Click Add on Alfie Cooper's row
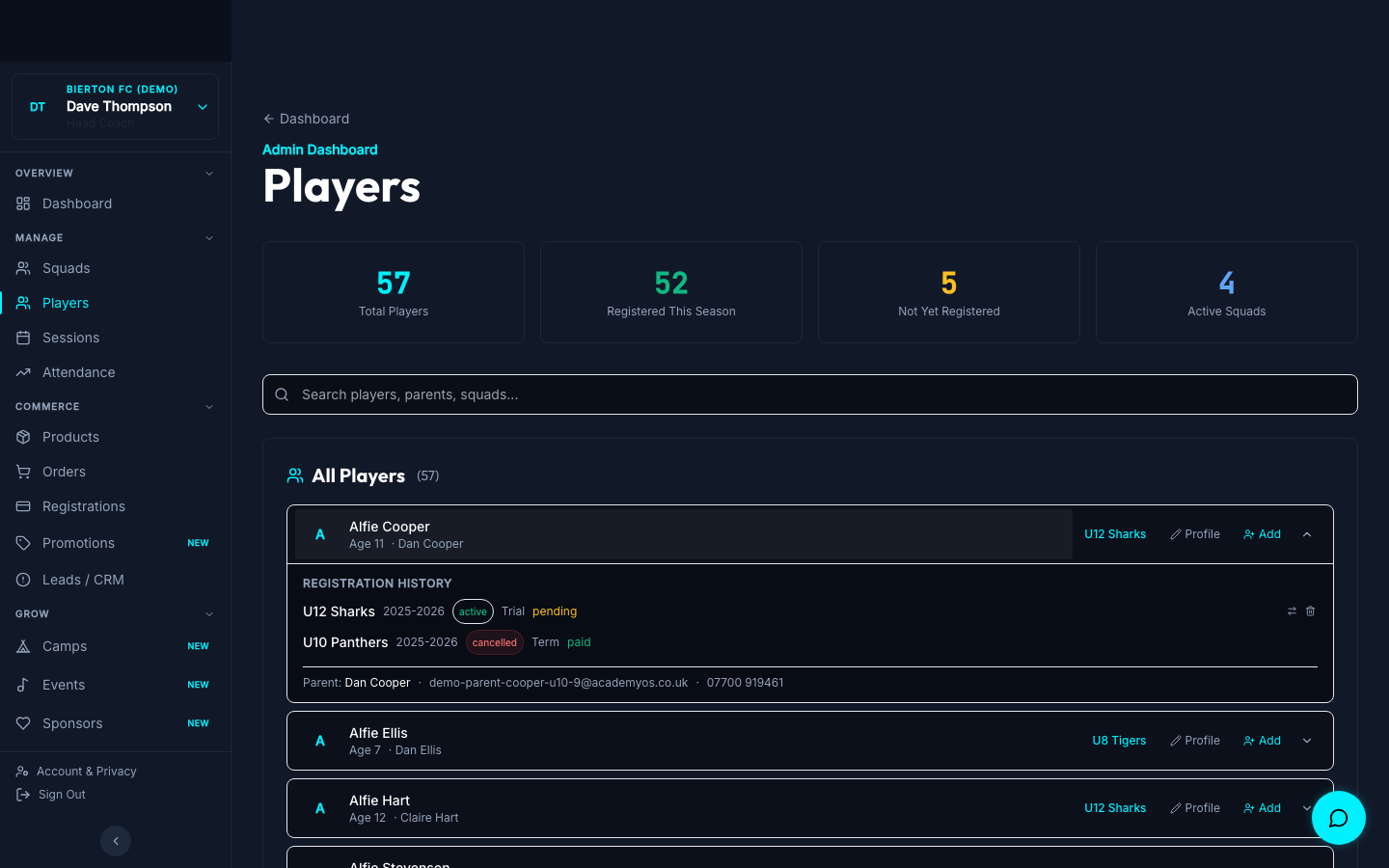 [1263, 534]
